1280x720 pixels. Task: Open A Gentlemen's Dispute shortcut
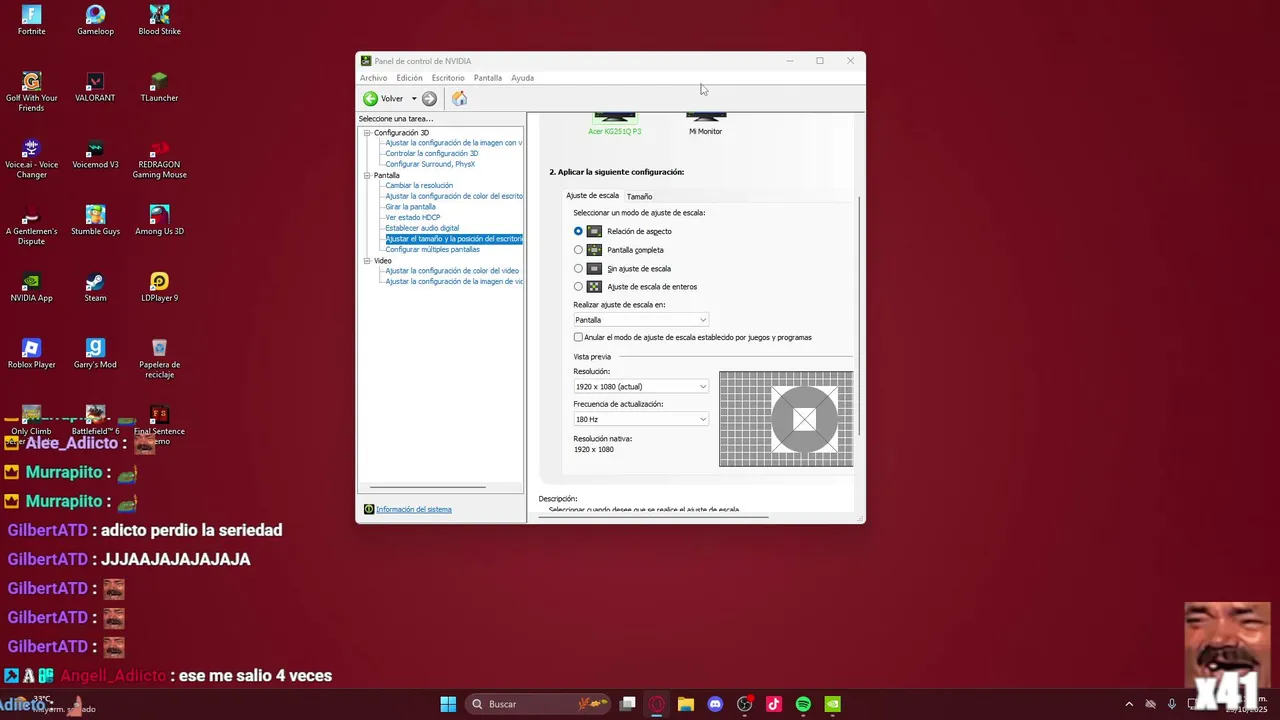tap(31, 225)
